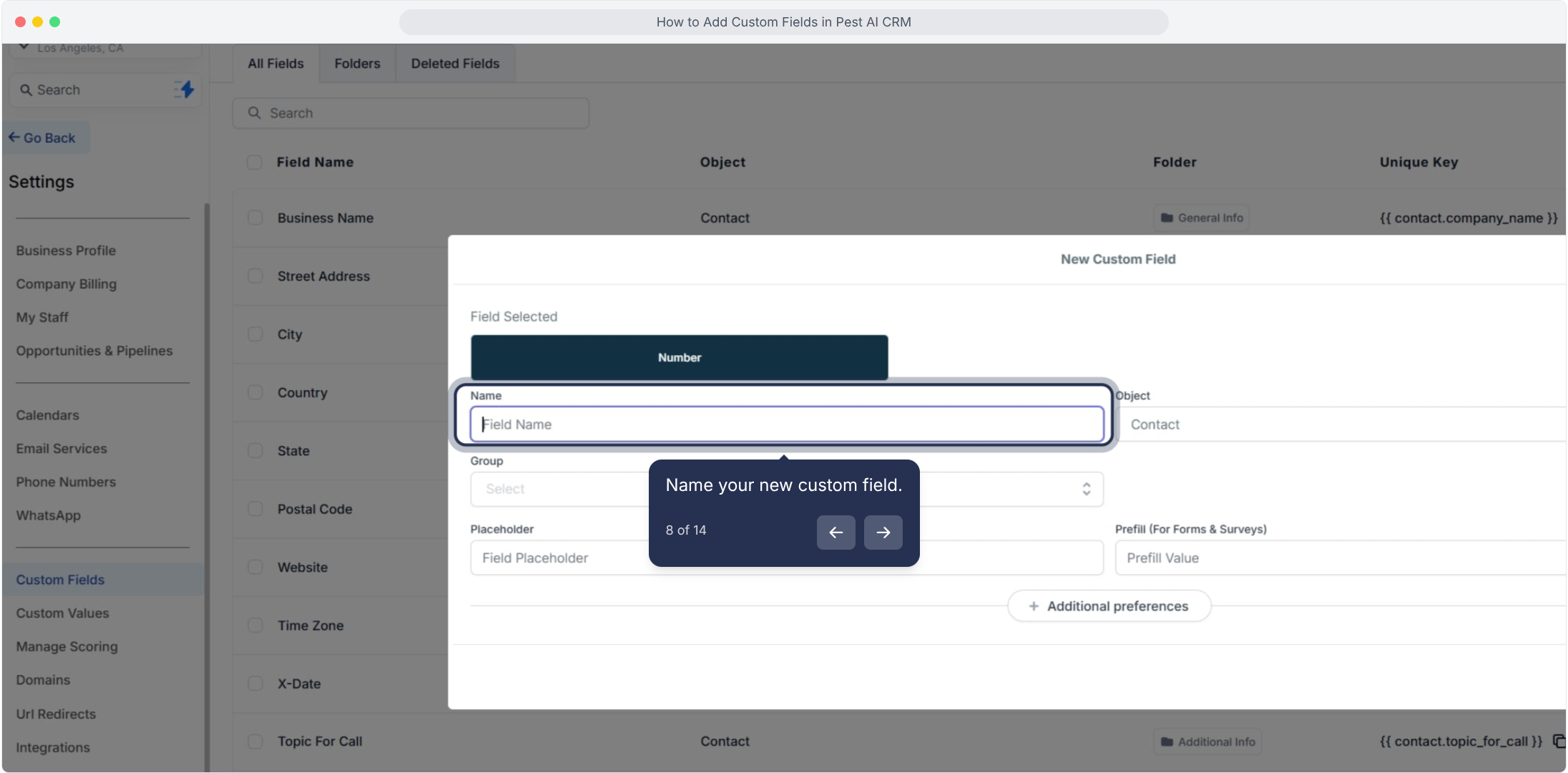The width and height of the screenshot is (1568, 773).
Task: Open Business Profile settings
Action: [66, 251]
